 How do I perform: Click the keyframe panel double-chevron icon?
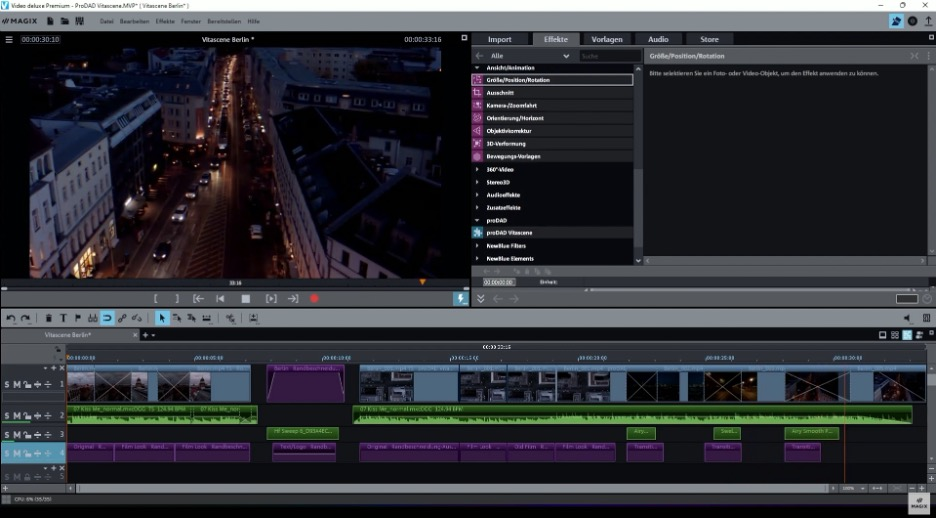(480, 299)
